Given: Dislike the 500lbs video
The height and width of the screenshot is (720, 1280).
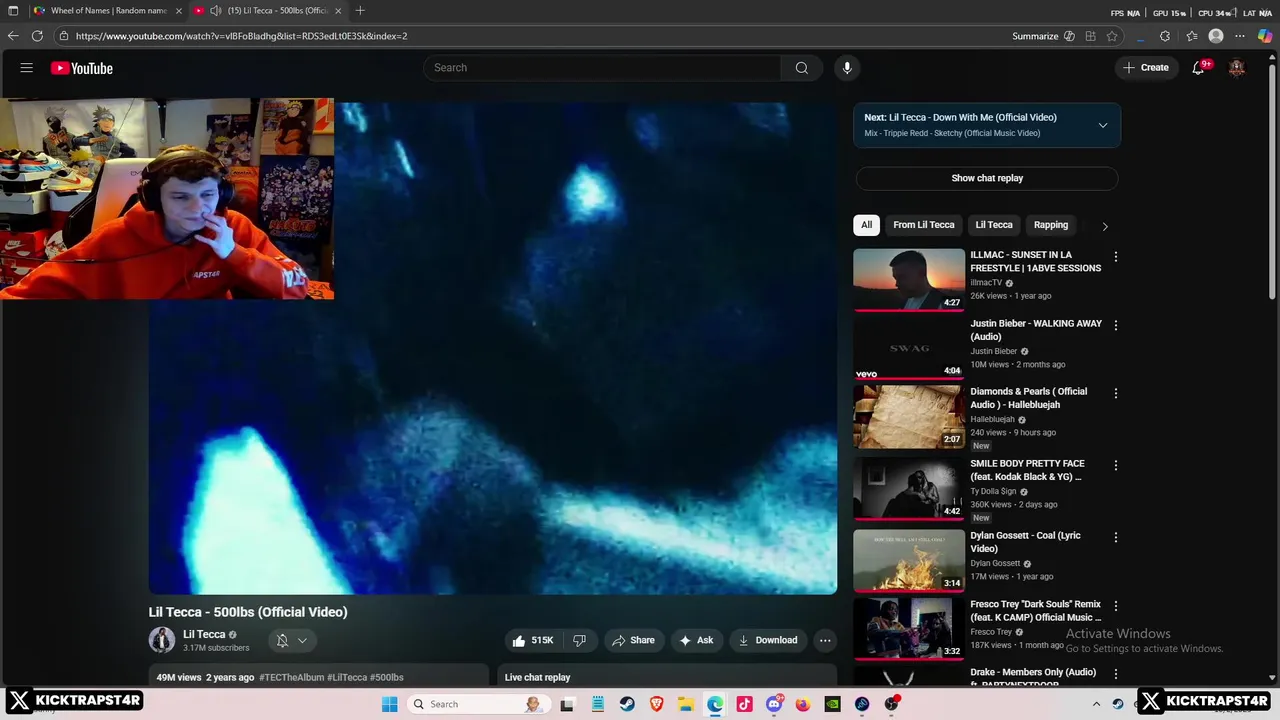Looking at the screenshot, I should pyautogui.click(x=579, y=640).
